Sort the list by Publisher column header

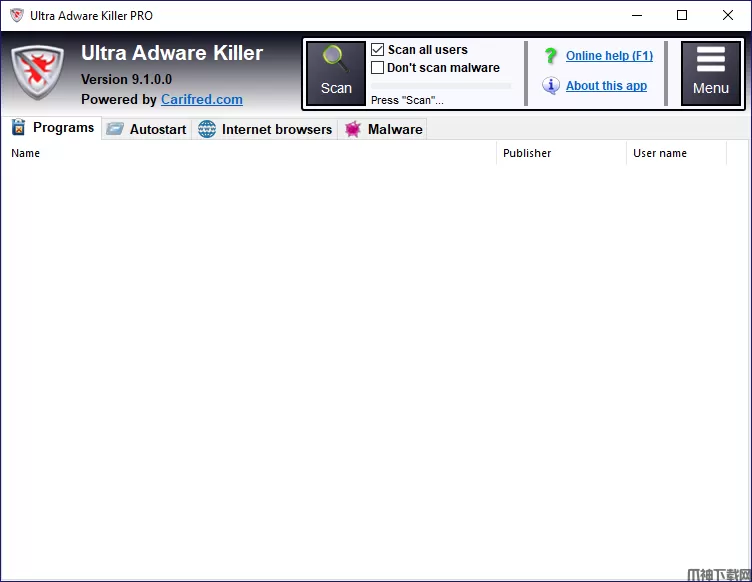point(561,153)
